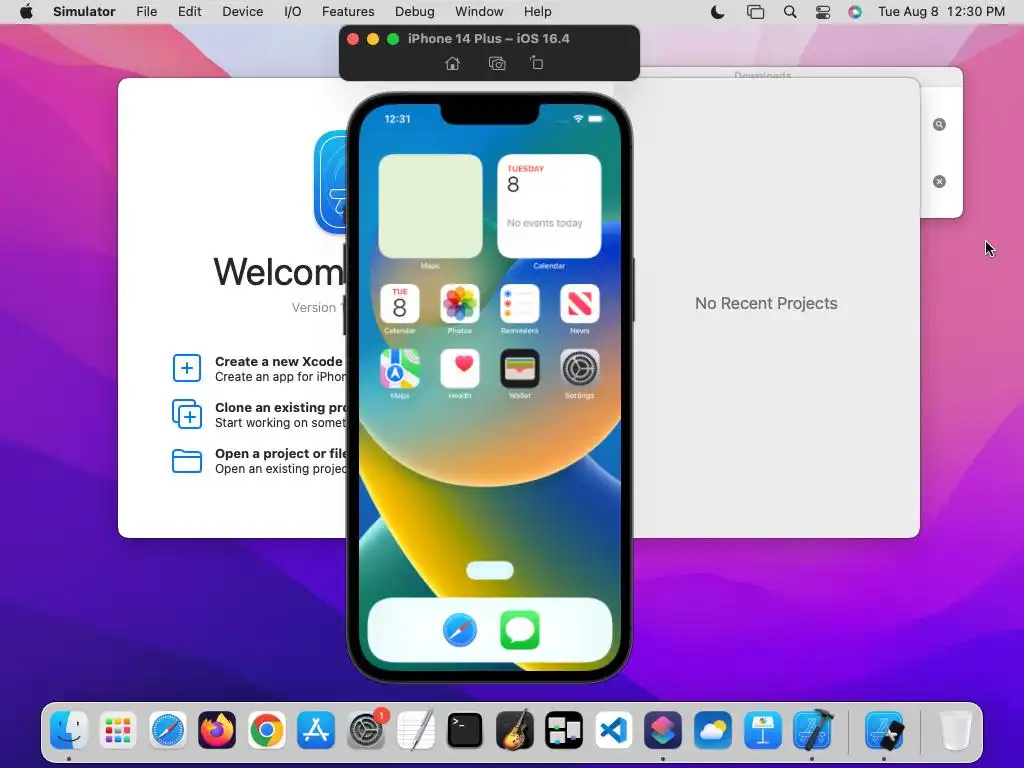The height and width of the screenshot is (768, 1024).
Task: Click No Recent Projects text in Xcode
Action: (x=766, y=303)
